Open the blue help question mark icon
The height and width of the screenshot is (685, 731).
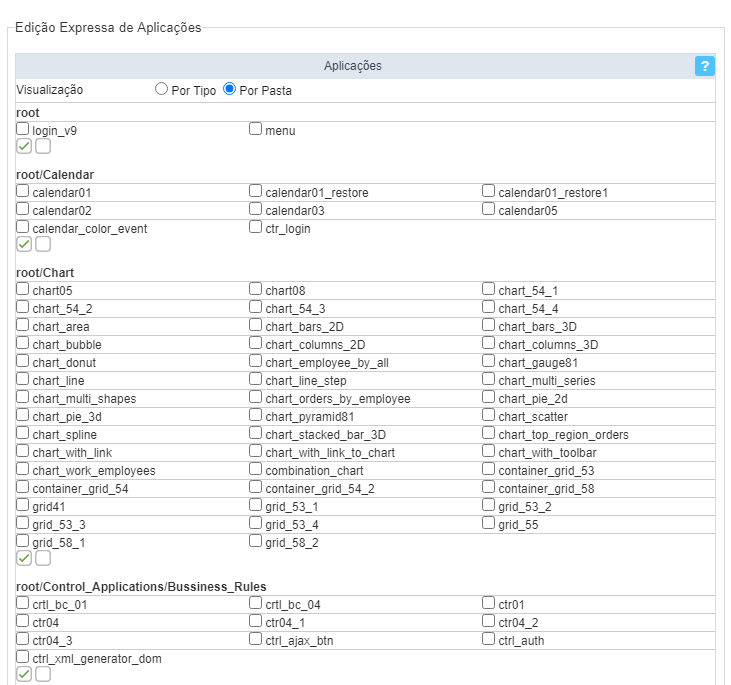pos(705,66)
